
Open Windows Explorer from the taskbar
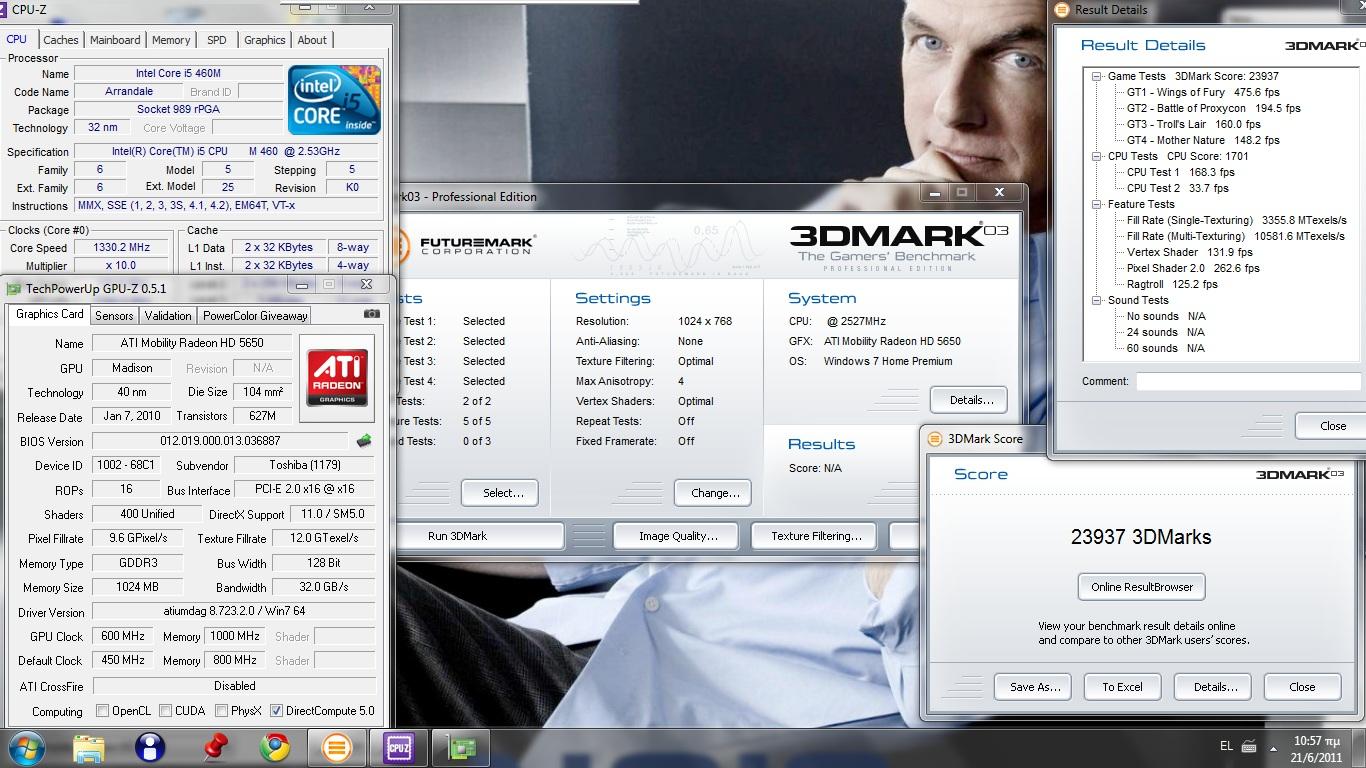pos(89,747)
